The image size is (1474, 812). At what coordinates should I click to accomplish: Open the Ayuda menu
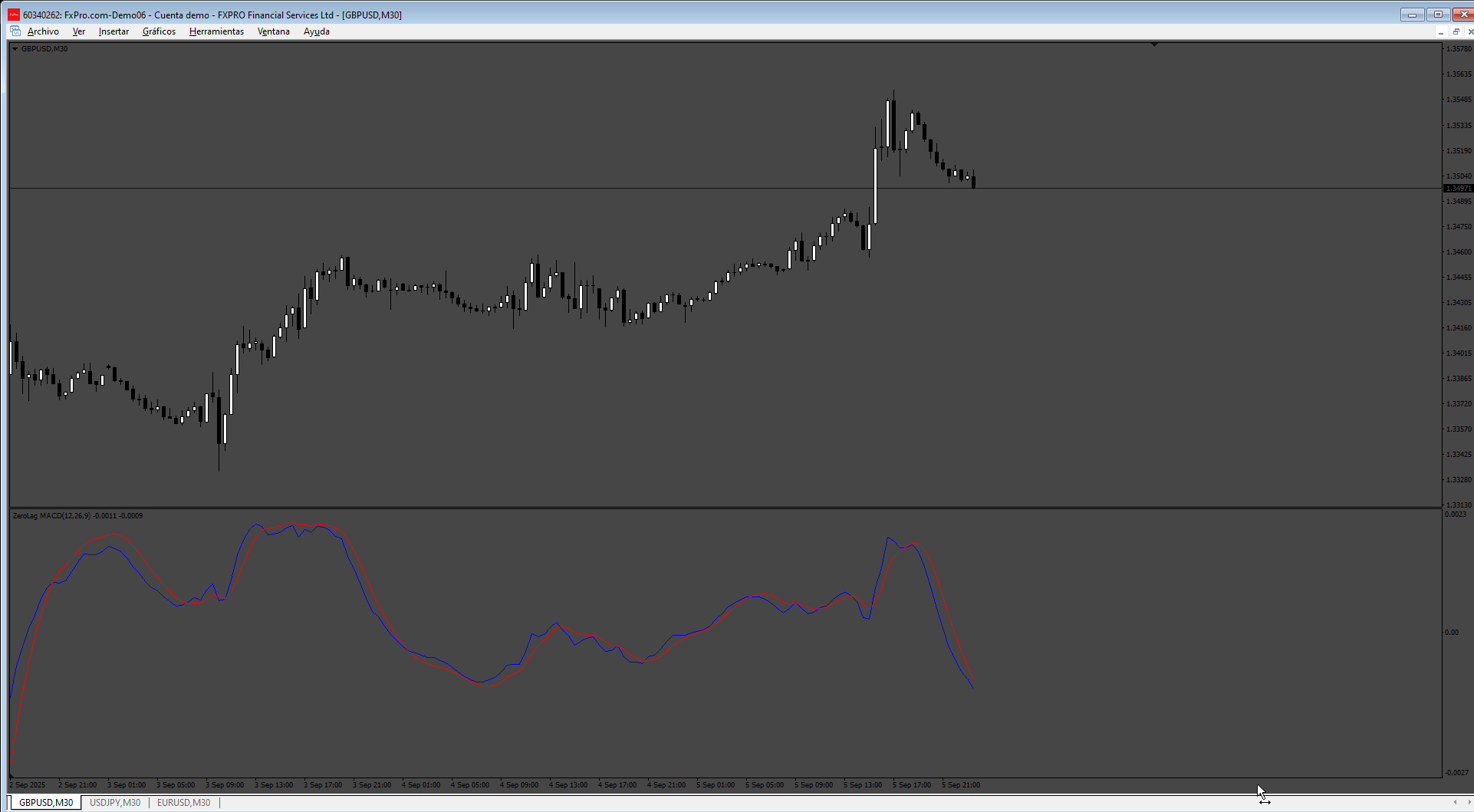(x=317, y=31)
